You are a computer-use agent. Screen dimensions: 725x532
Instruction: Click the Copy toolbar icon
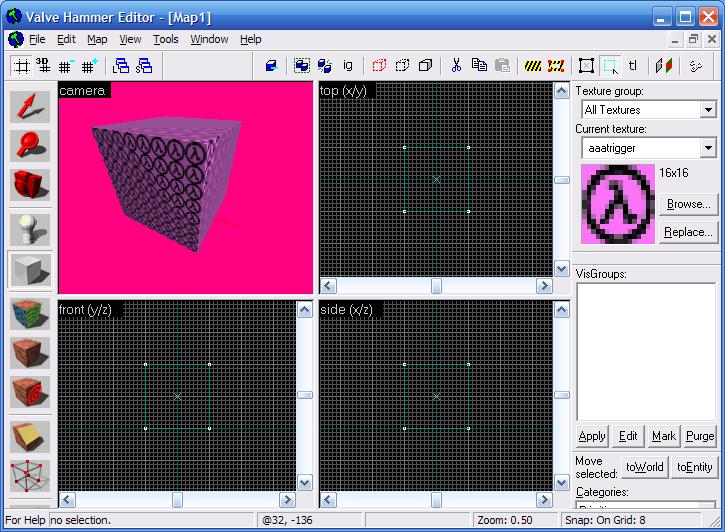point(479,66)
